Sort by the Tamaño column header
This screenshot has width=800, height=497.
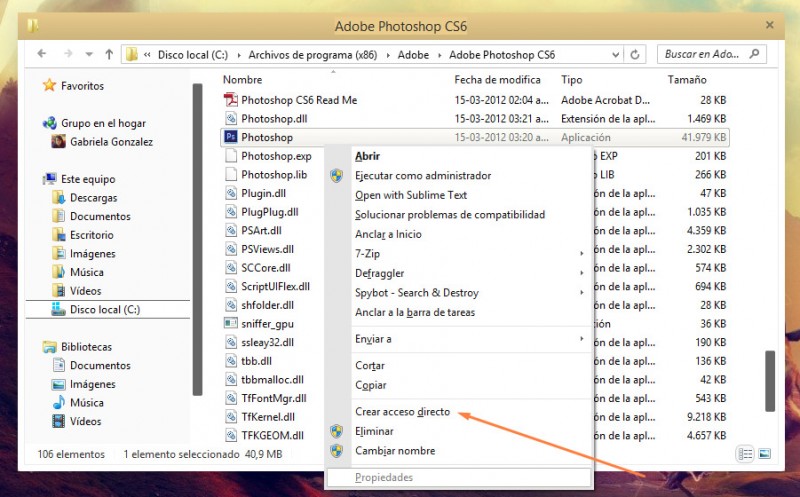coord(687,80)
